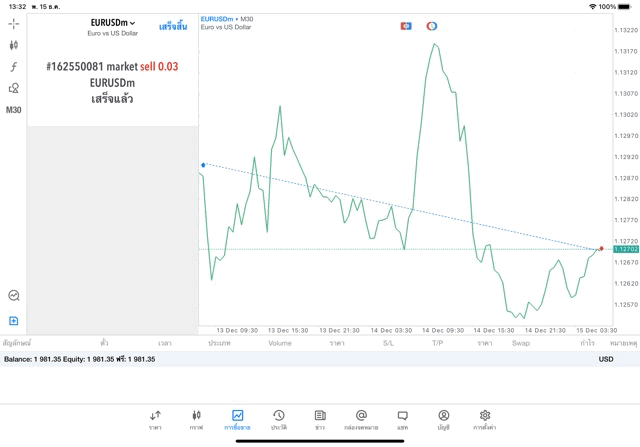Open the ประวัติ history tab
The height and width of the screenshot is (447, 640).
(x=278, y=419)
